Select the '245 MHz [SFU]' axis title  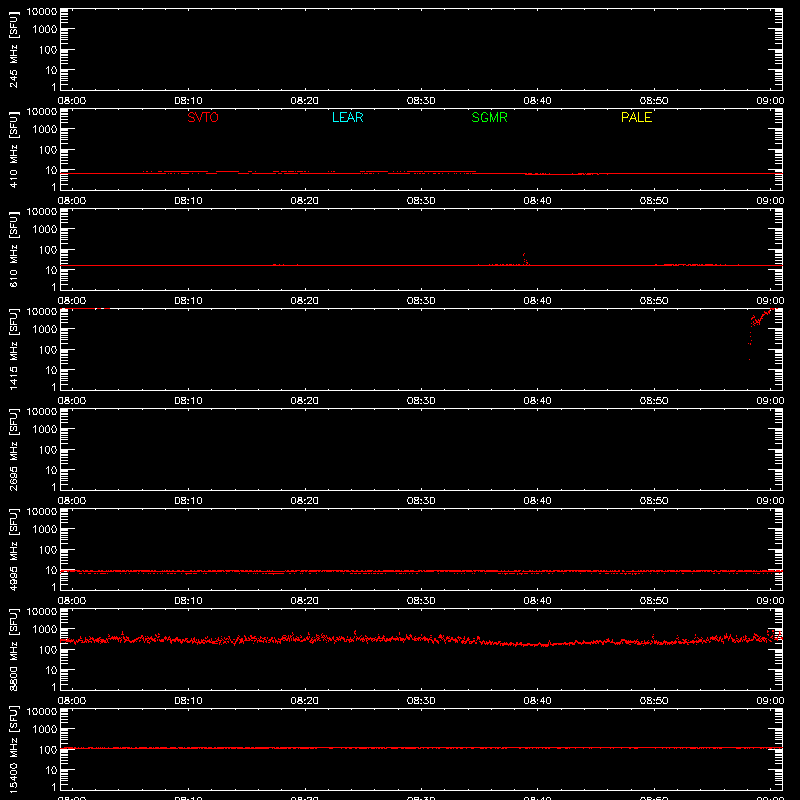point(14,49)
